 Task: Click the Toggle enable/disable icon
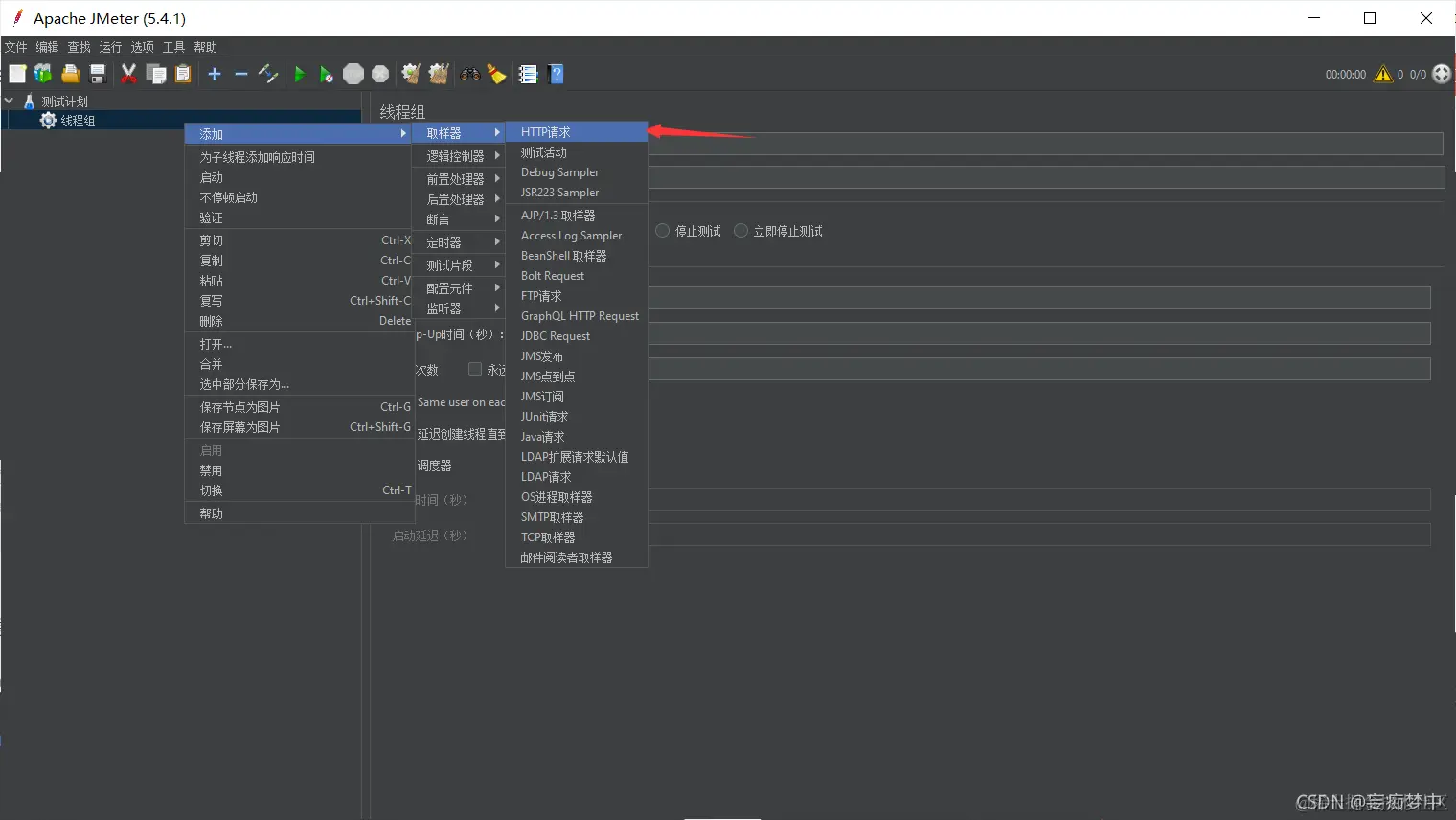click(268, 74)
